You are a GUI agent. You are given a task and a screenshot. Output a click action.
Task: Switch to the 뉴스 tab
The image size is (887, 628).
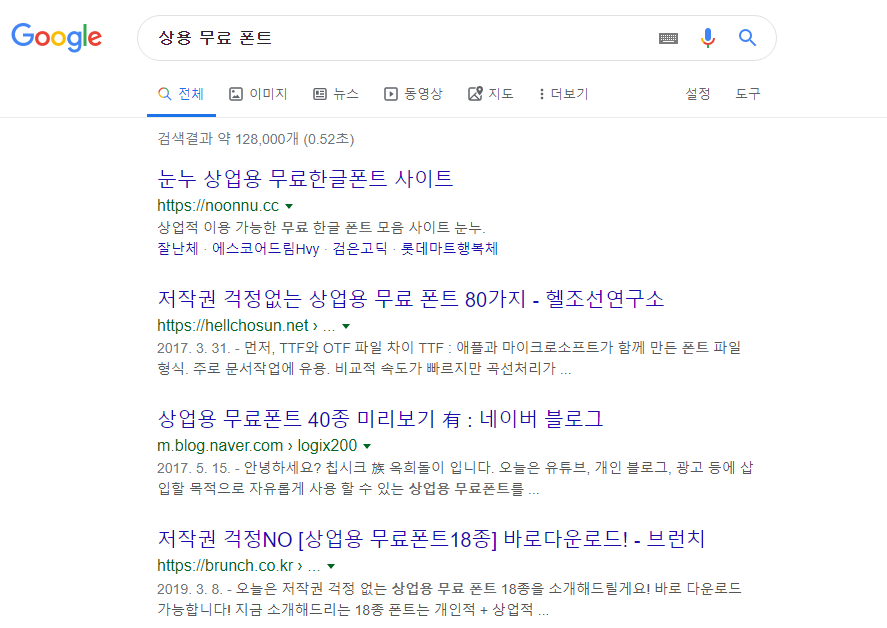336,94
